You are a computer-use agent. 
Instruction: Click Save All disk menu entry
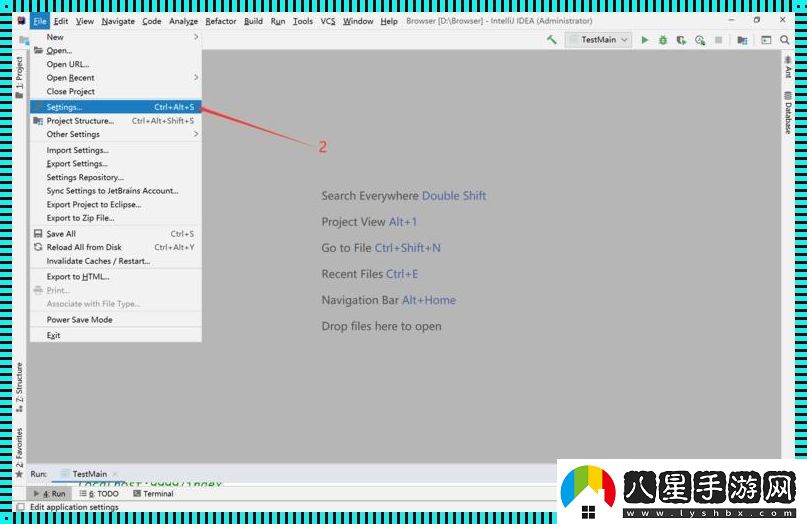(x=115, y=234)
